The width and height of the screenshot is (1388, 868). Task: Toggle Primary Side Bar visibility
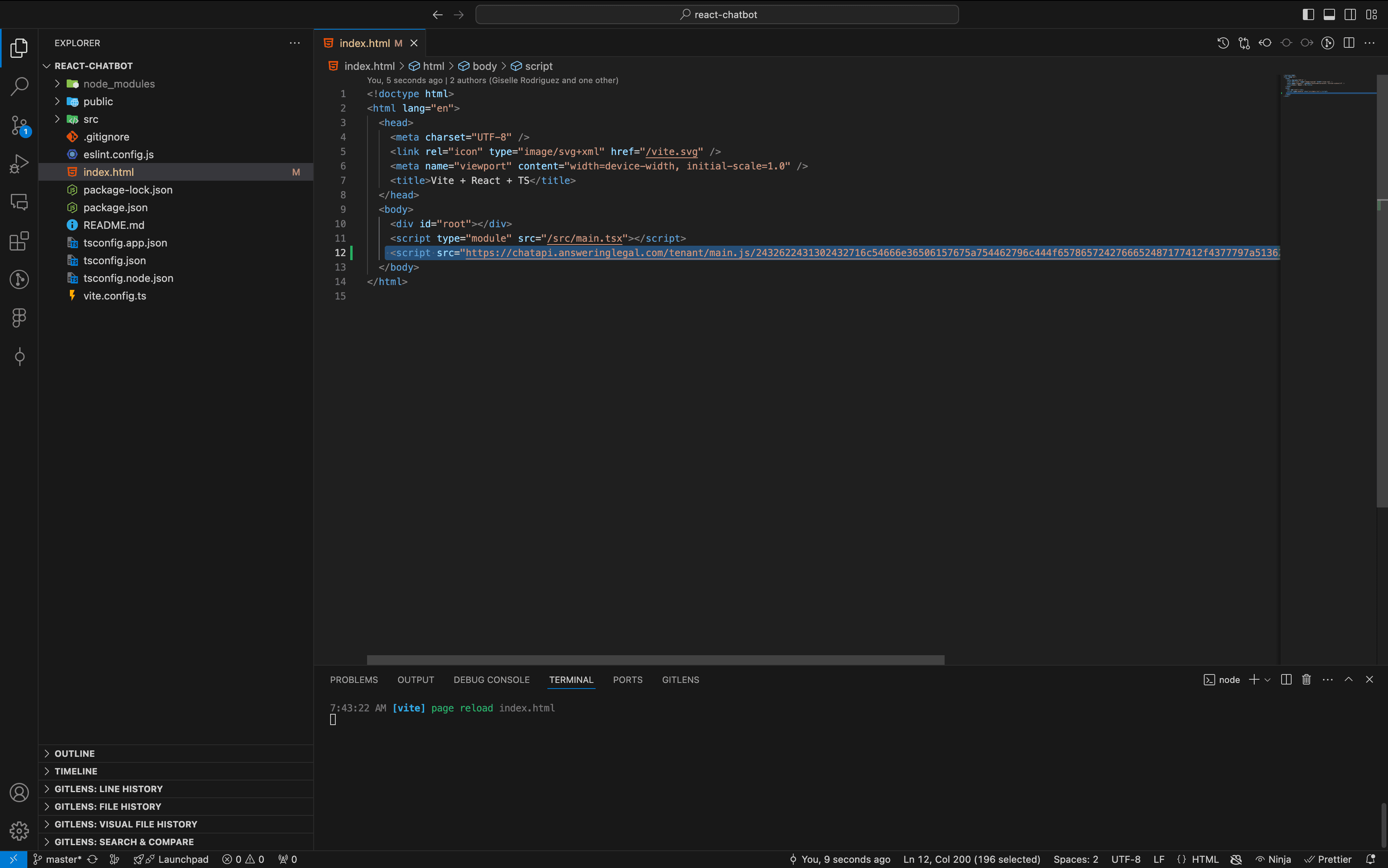pyautogui.click(x=1308, y=14)
